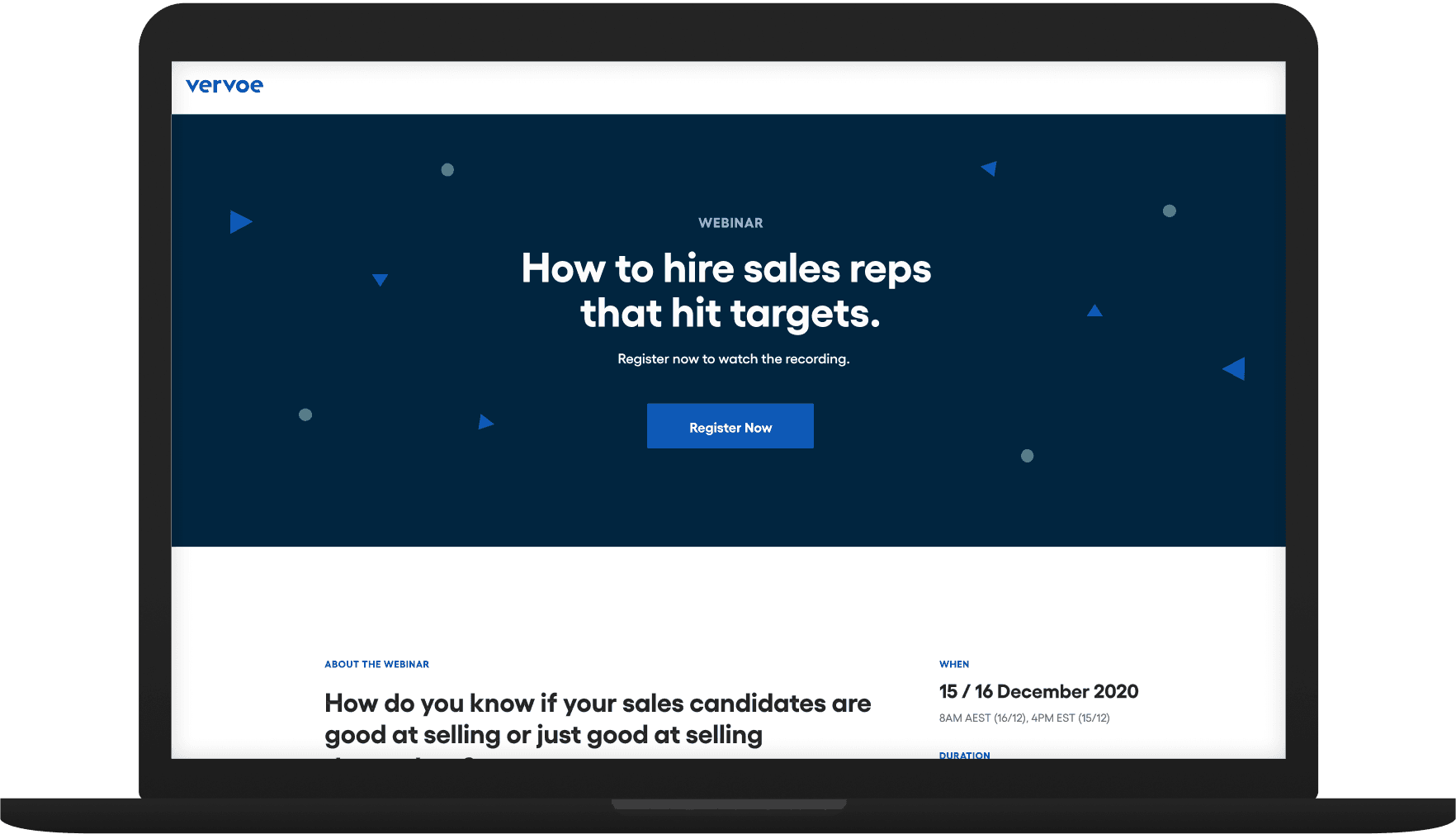Viewport: 1456px width, 839px height.
Task: Click the gray dot nearest the vervoe logo
Action: pyautogui.click(x=447, y=170)
